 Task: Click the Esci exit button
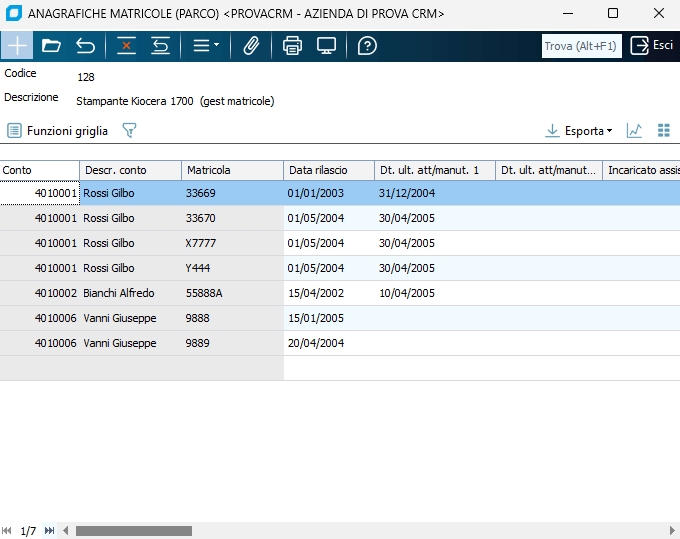(652, 46)
